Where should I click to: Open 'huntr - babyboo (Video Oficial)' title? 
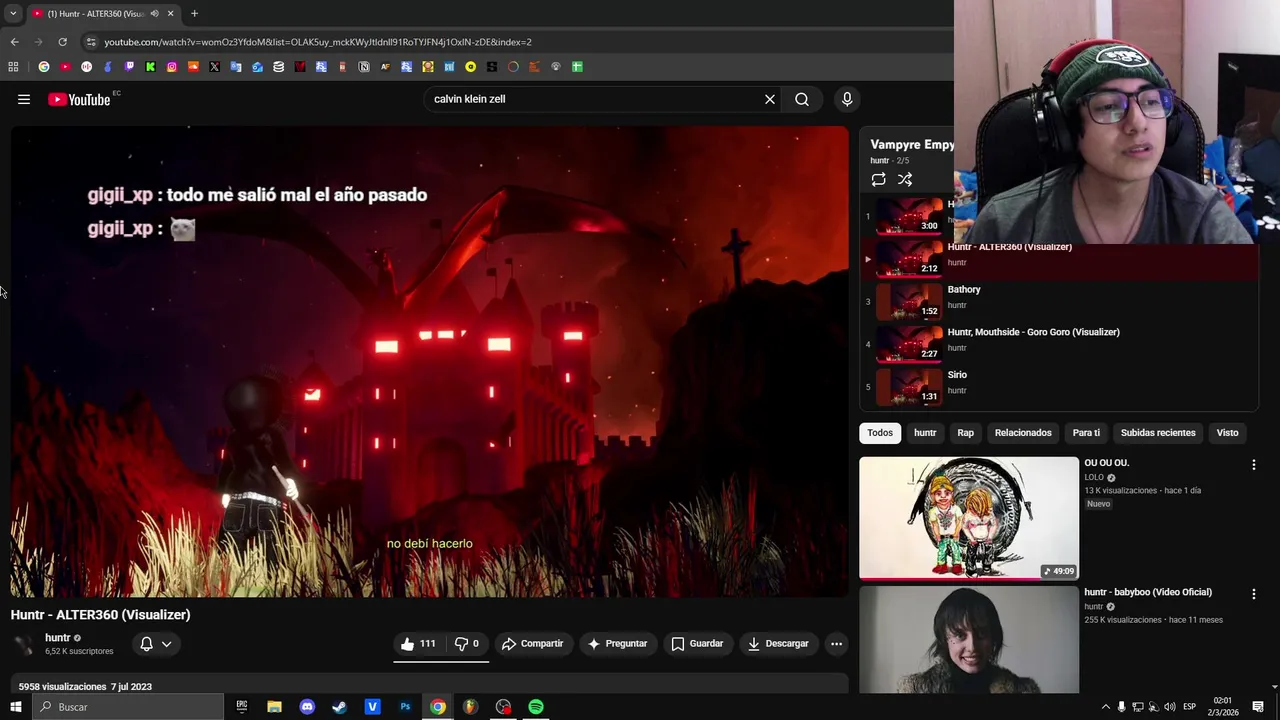(1148, 592)
